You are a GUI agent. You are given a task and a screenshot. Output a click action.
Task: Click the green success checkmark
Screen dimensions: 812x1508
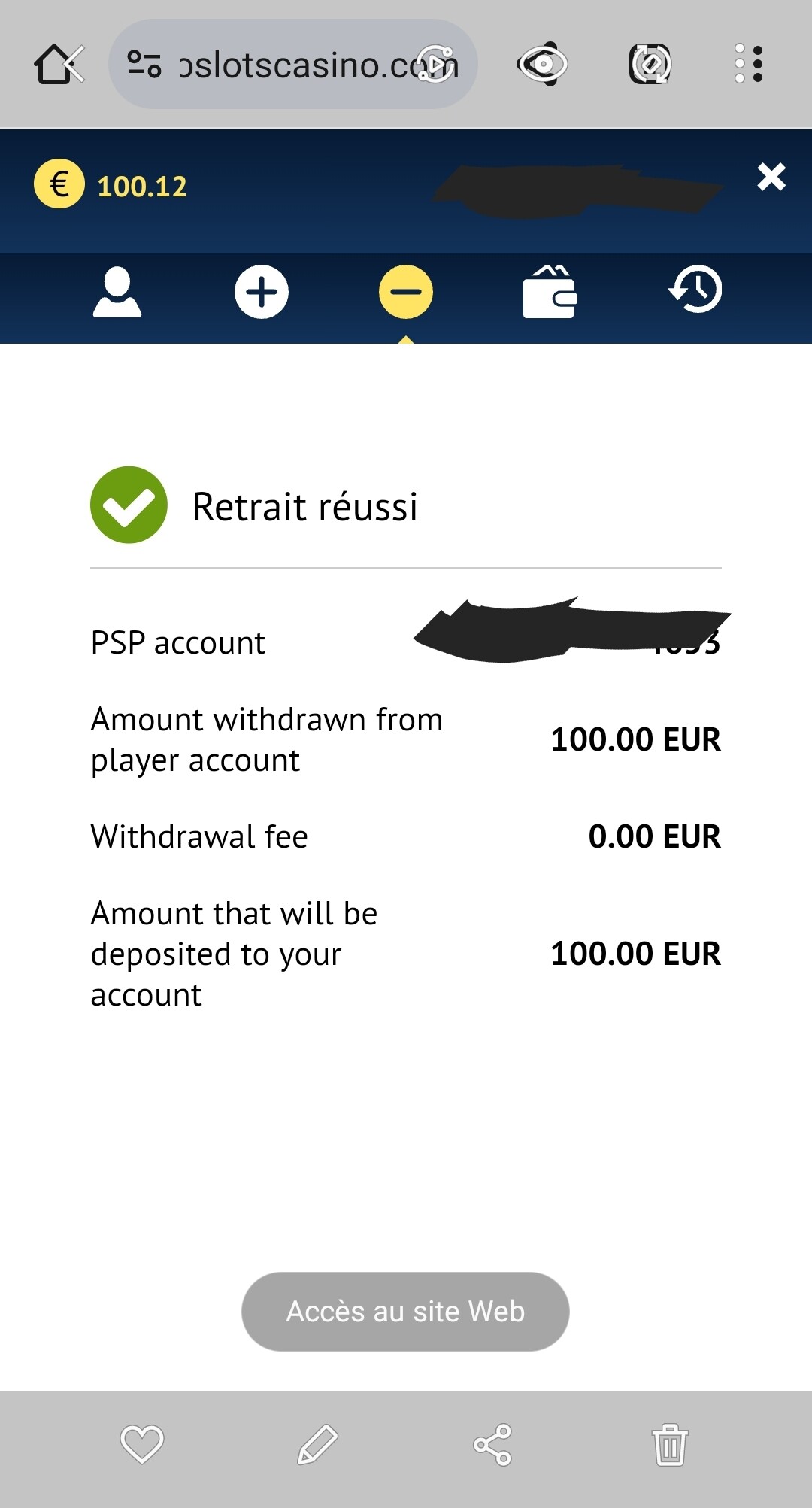129,505
